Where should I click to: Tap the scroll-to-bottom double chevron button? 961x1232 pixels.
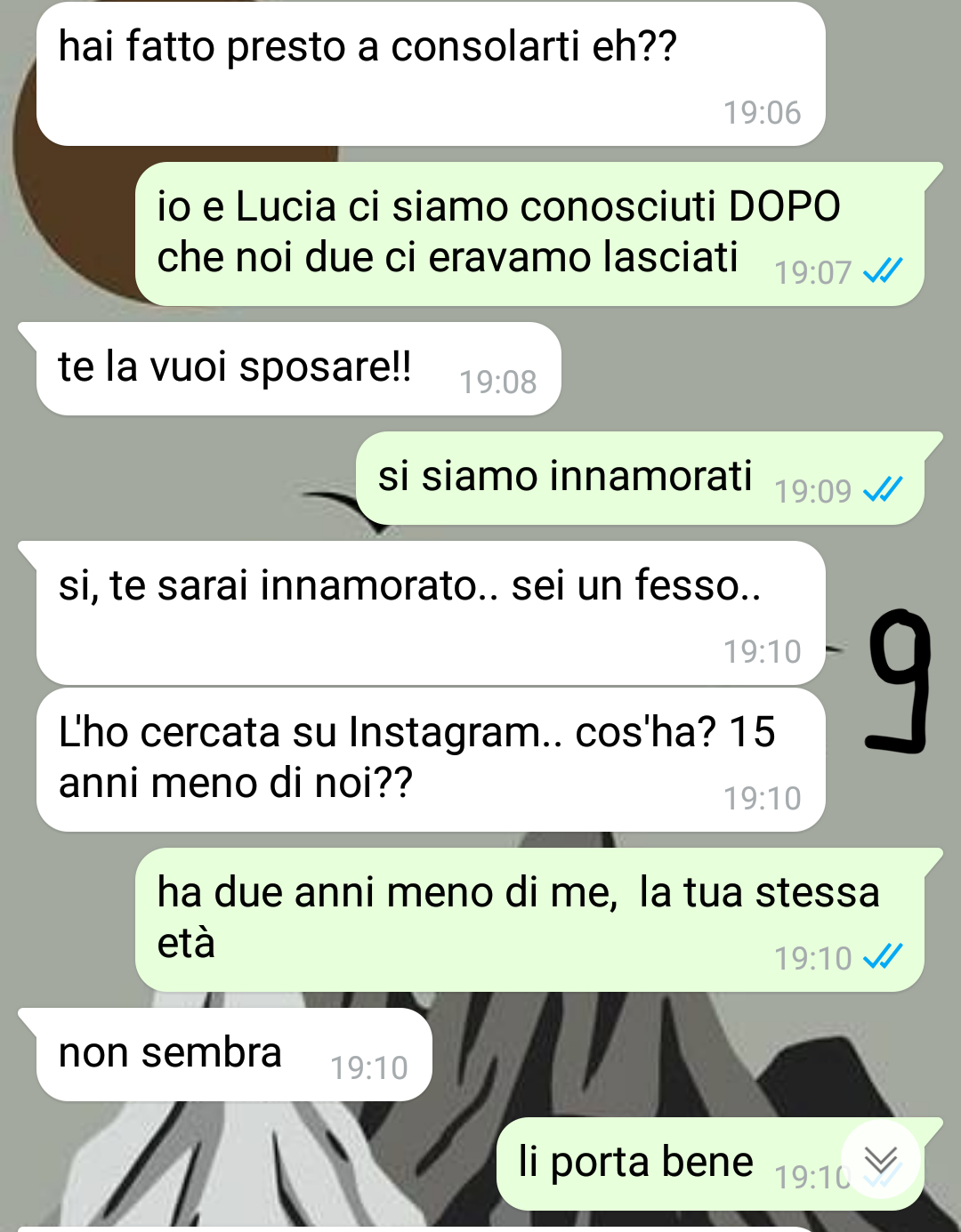[881, 1160]
